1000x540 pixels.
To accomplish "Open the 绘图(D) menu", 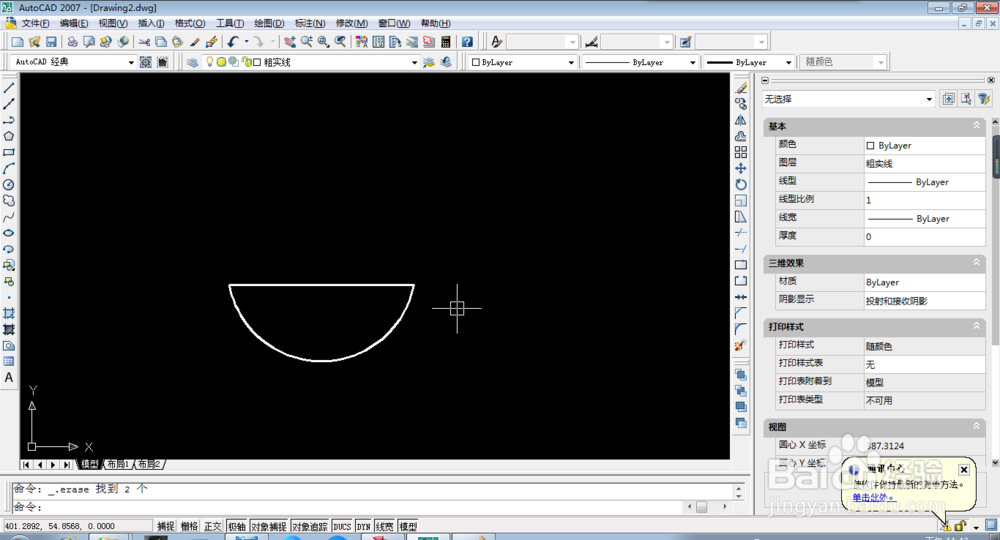I will (x=269, y=23).
